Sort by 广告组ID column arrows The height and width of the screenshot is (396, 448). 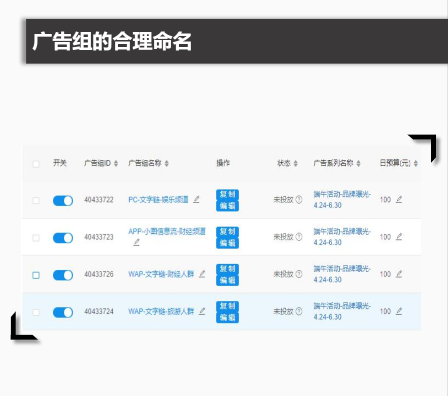coord(116,163)
